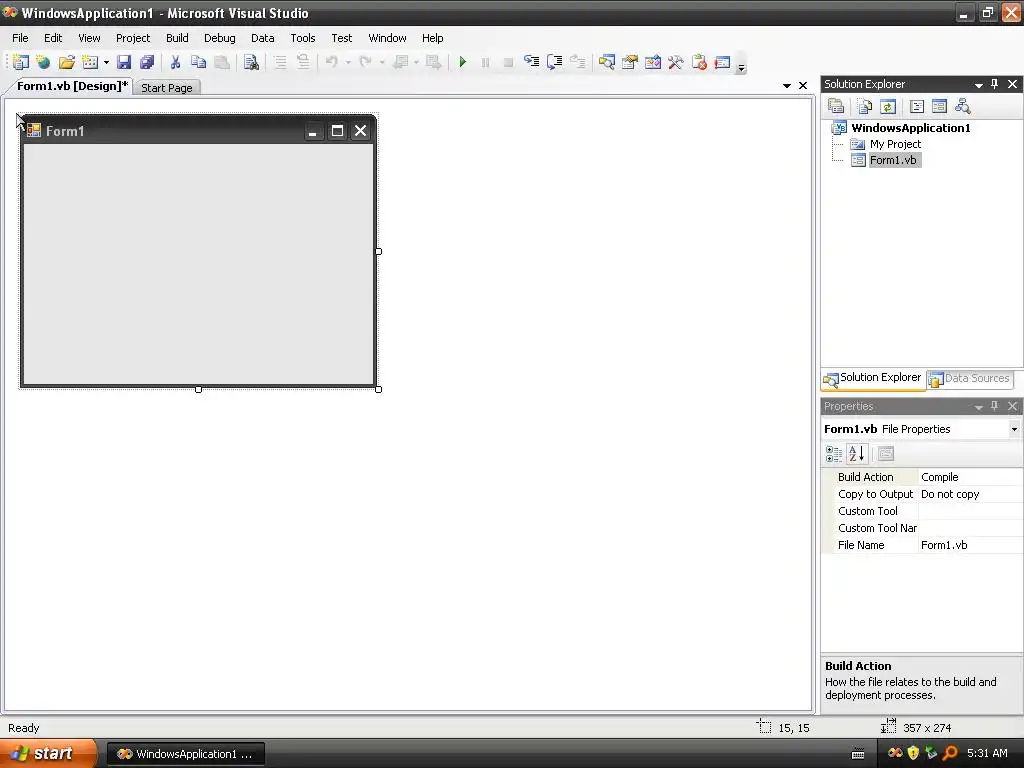The height and width of the screenshot is (768, 1024).
Task: Toggle auto-hide pin on Properties panel
Action: (x=995, y=406)
